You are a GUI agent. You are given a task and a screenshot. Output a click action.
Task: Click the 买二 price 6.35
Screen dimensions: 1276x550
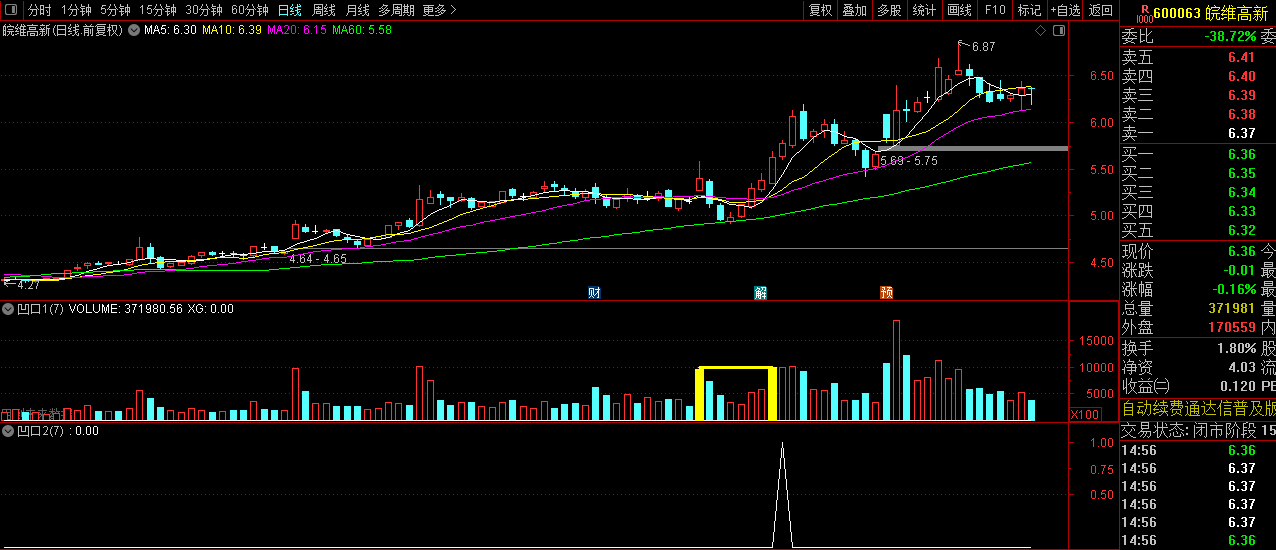pos(1241,173)
